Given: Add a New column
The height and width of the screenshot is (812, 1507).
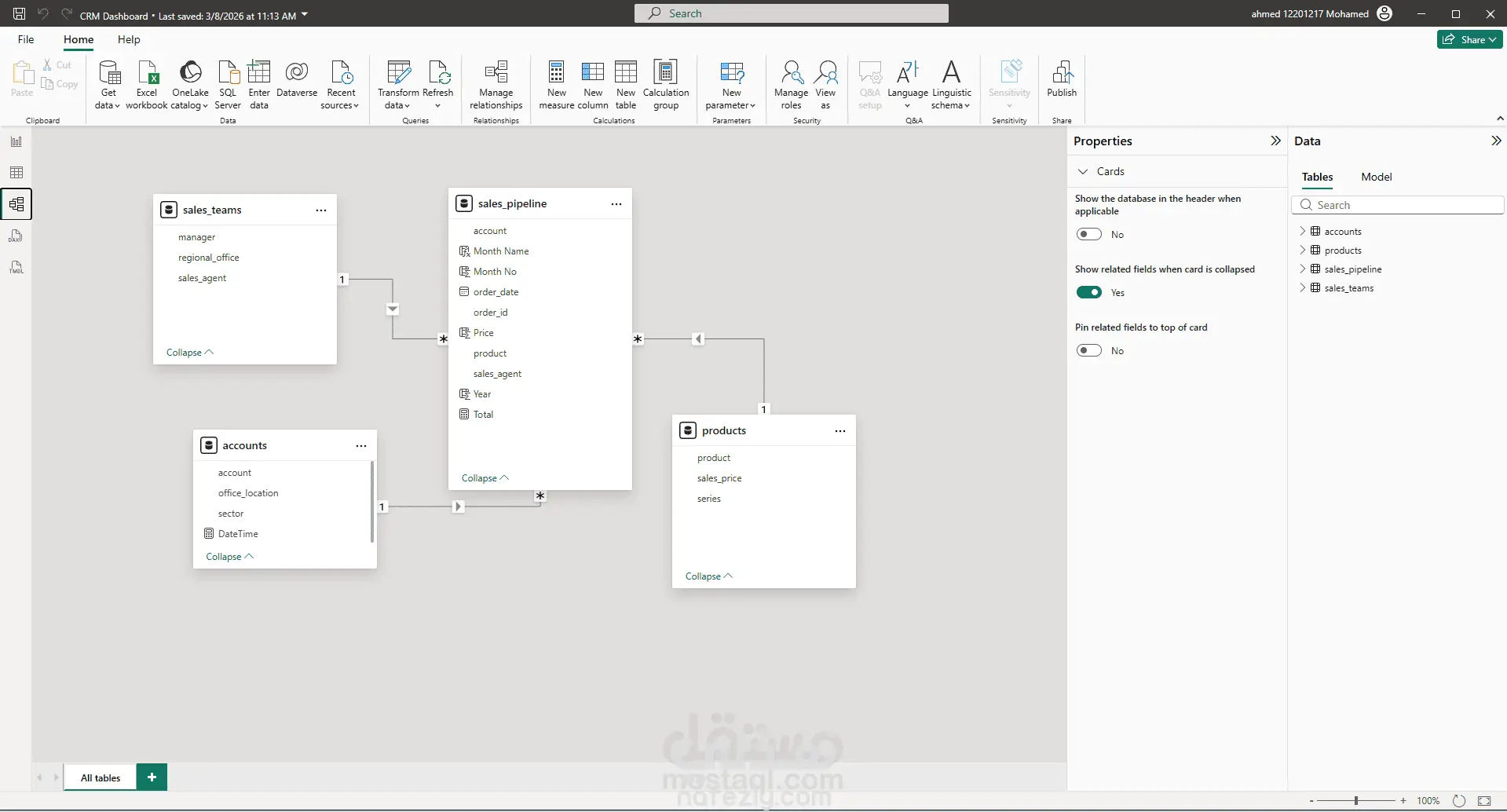Looking at the screenshot, I should coord(593,85).
